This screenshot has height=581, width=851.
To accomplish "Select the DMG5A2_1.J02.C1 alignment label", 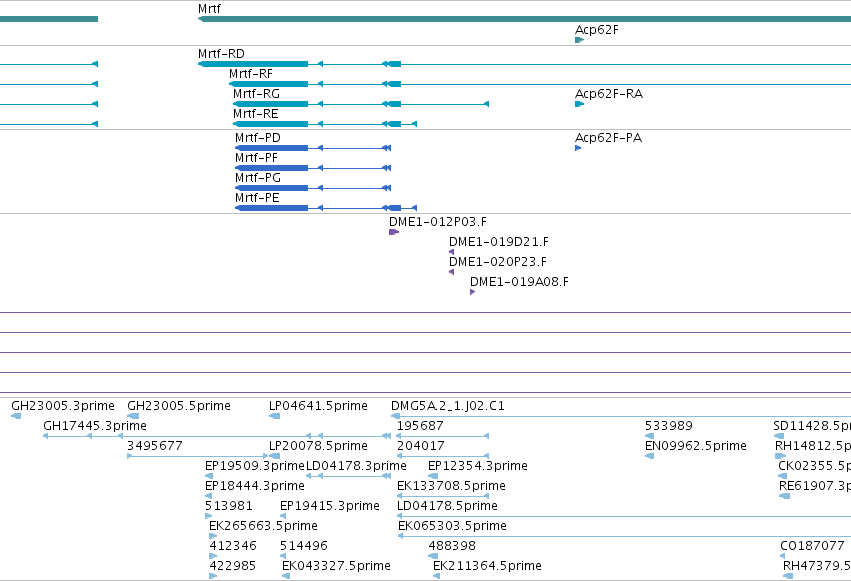I will [x=448, y=406].
